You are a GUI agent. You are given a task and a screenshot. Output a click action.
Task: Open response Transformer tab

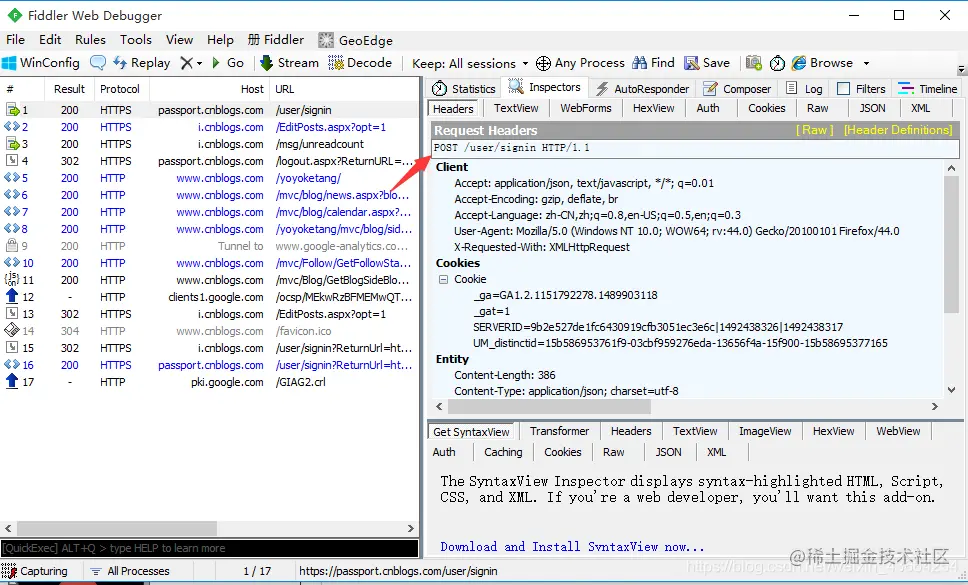pyautogui.click(x=559, y=431)
